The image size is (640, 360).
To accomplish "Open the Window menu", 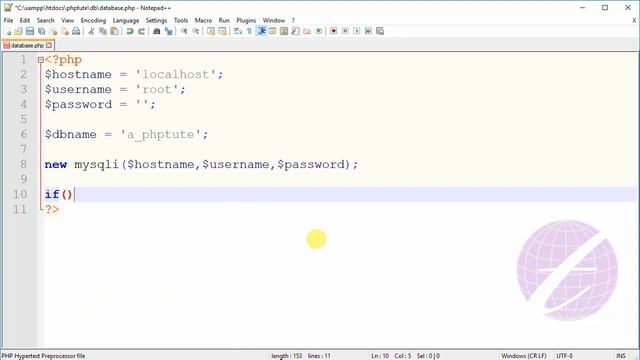I will pyautogui.click(x=273, y=20).
